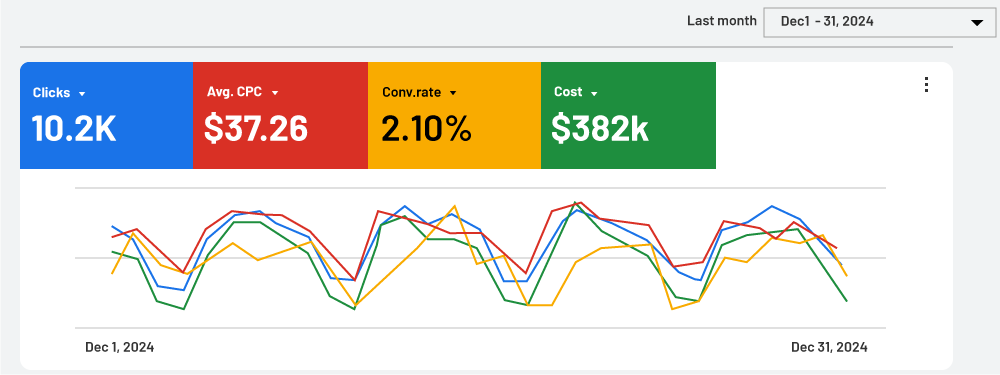Open the three-dot more options menu
Viewport: 1000px width, 375px height.
927,85
